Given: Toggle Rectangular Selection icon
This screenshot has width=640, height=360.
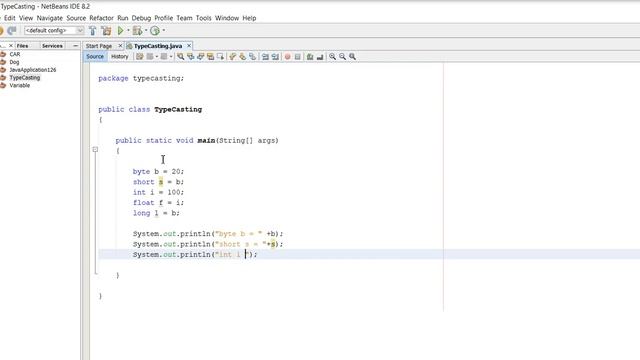Looking at the screenshot, I should pyautogui.click(x=220, y=57).
